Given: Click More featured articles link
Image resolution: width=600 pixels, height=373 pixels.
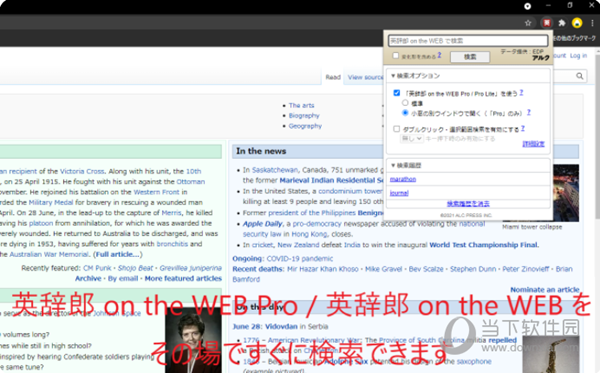Looking at the screenshot, I should (183, 278).
